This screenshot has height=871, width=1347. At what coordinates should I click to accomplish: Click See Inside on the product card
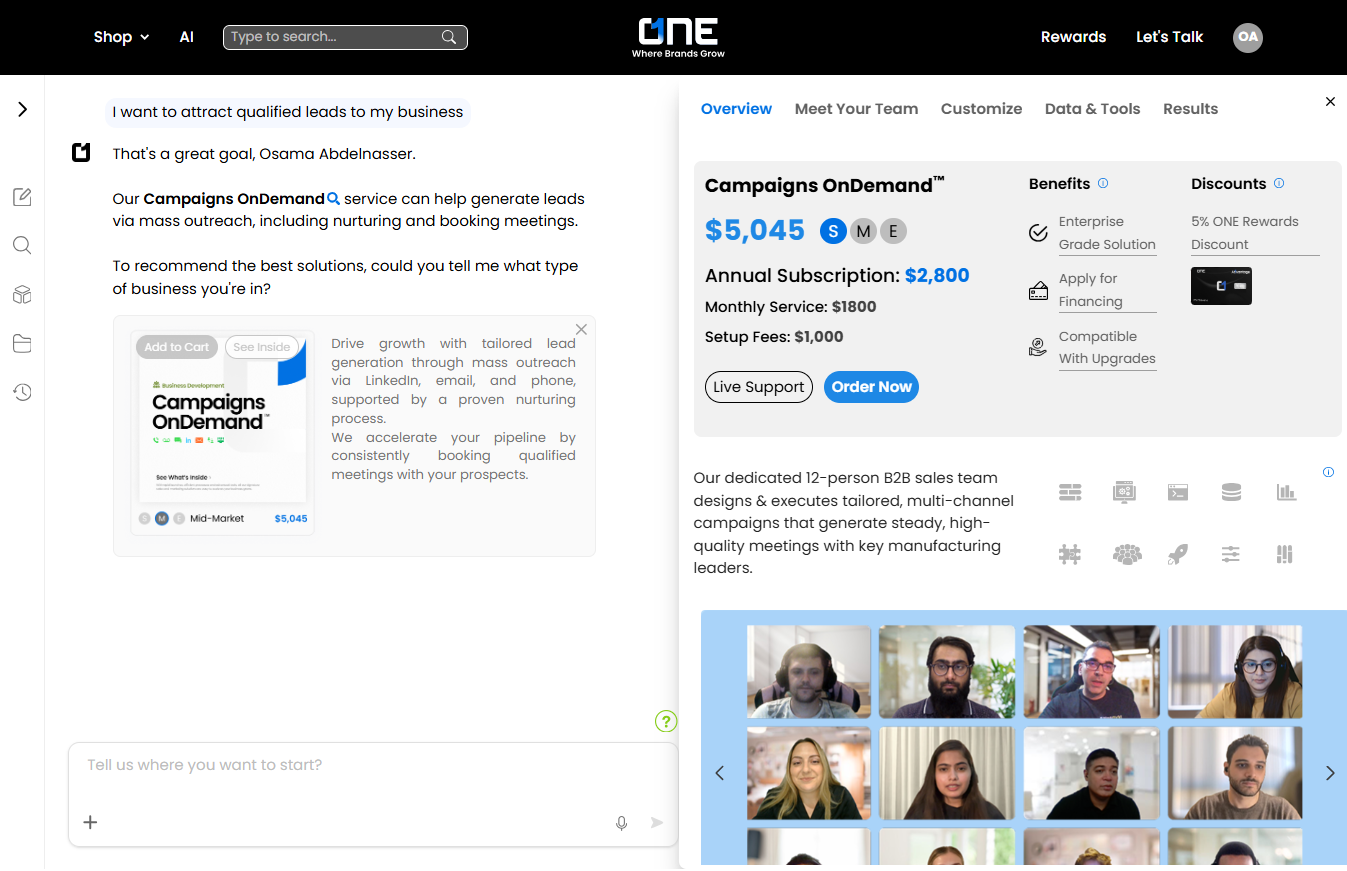click(x=262, y=347)
